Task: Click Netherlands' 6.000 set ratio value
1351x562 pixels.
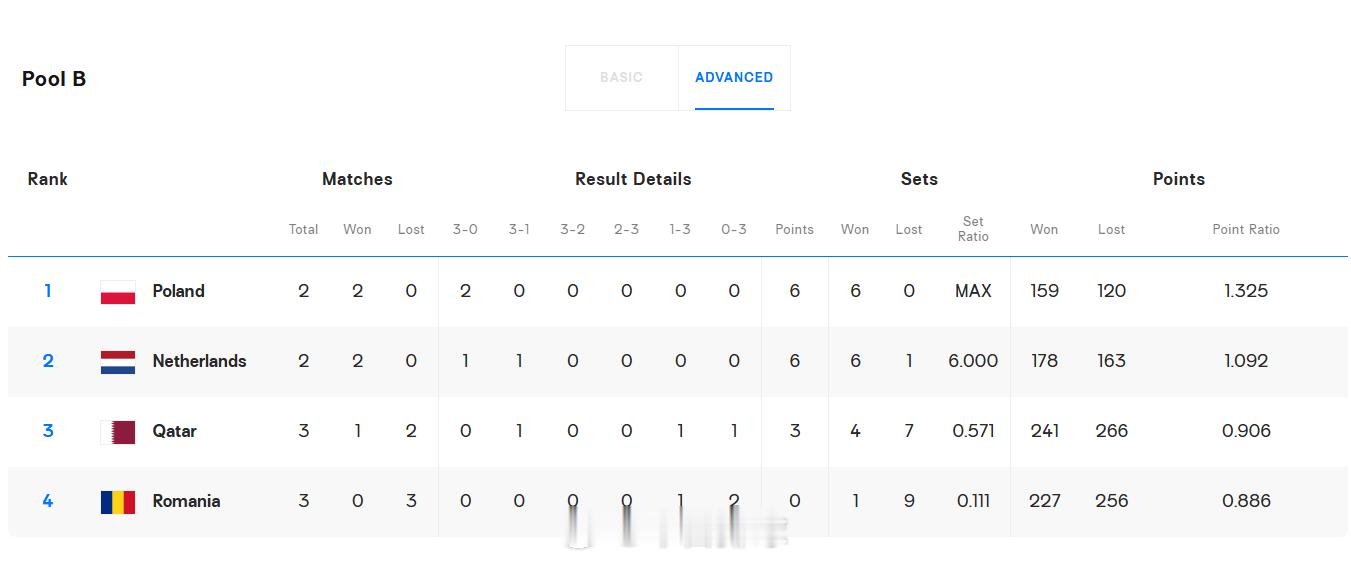Action: [973, 361]
